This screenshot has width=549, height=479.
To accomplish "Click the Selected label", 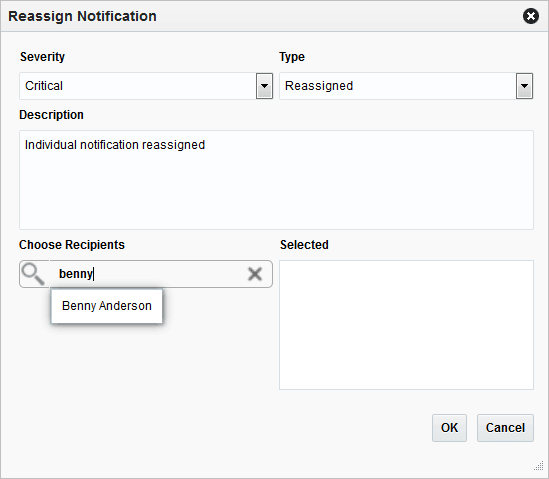I will click(x=304, y=245).
